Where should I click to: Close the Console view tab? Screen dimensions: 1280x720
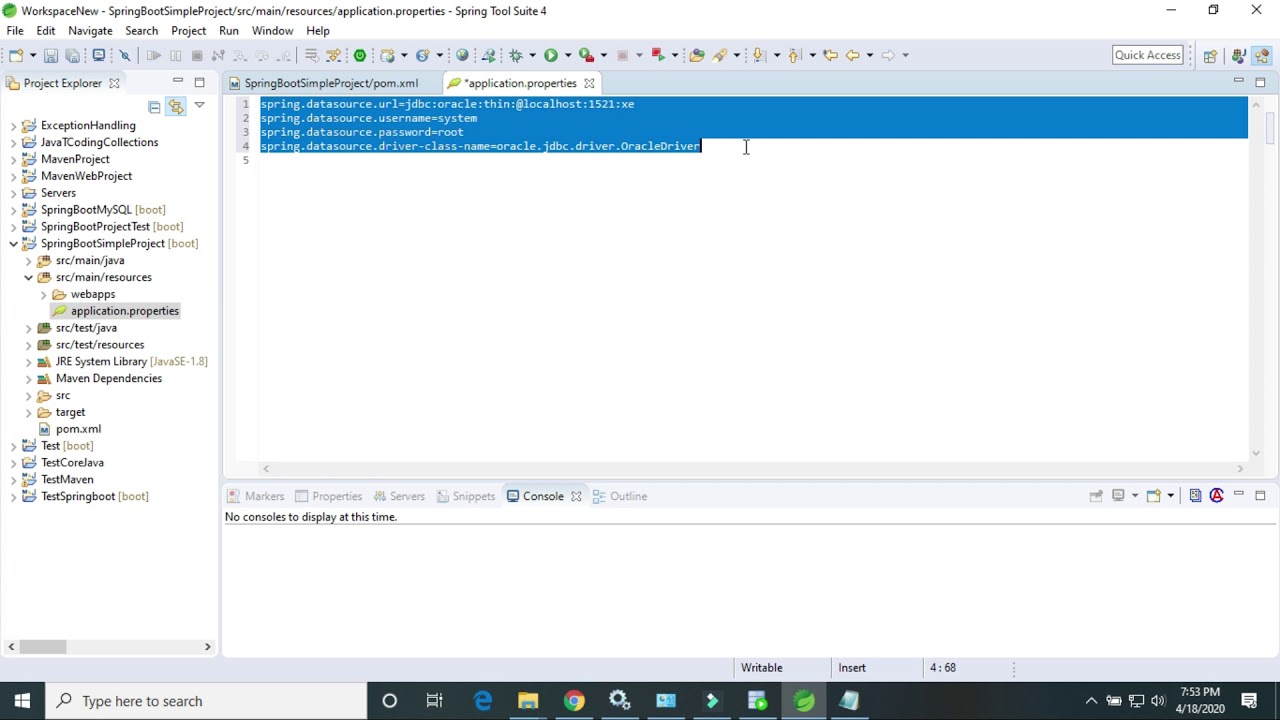coord(576,496)
